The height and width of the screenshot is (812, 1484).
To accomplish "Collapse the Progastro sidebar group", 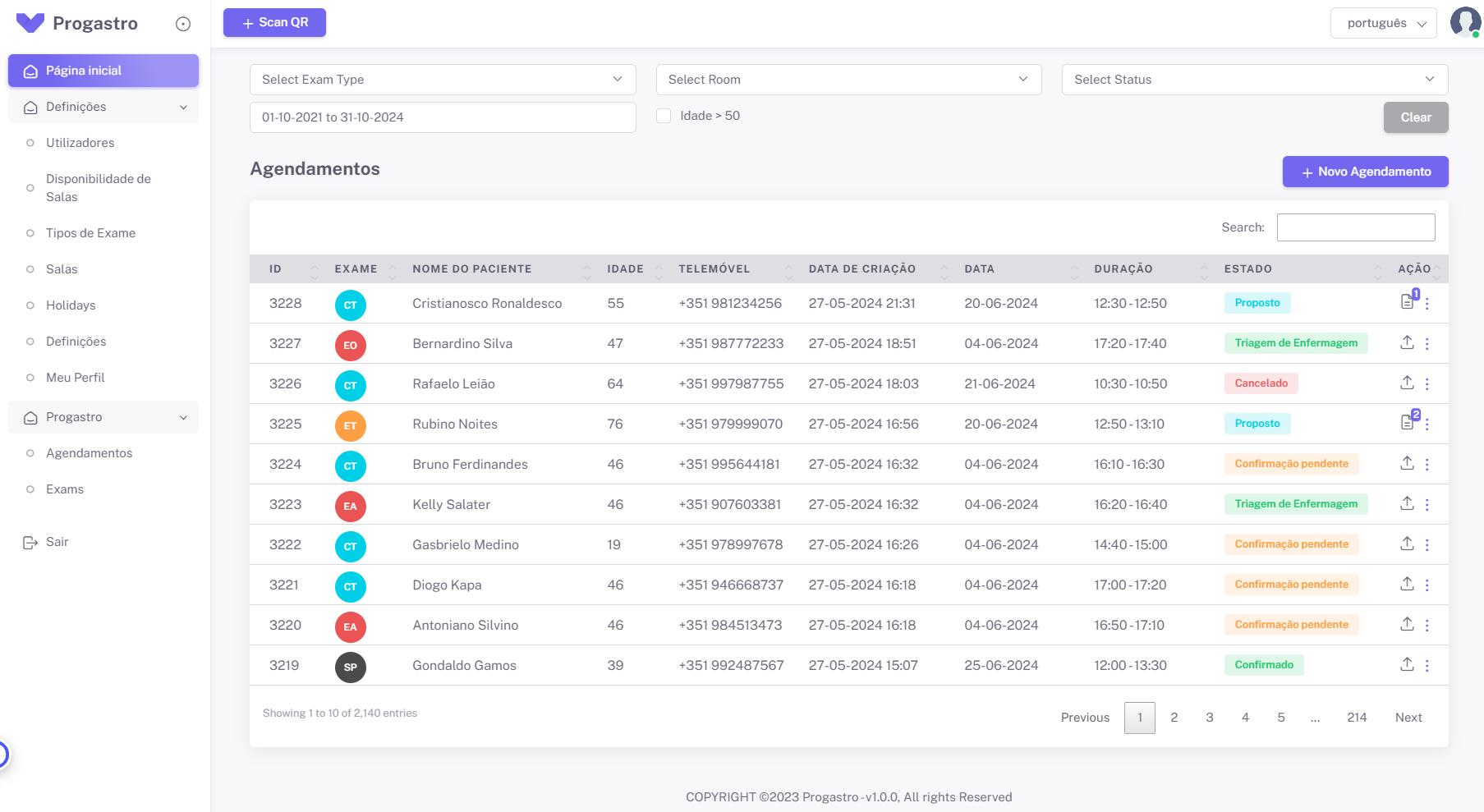I will click(x=103, y=417).
